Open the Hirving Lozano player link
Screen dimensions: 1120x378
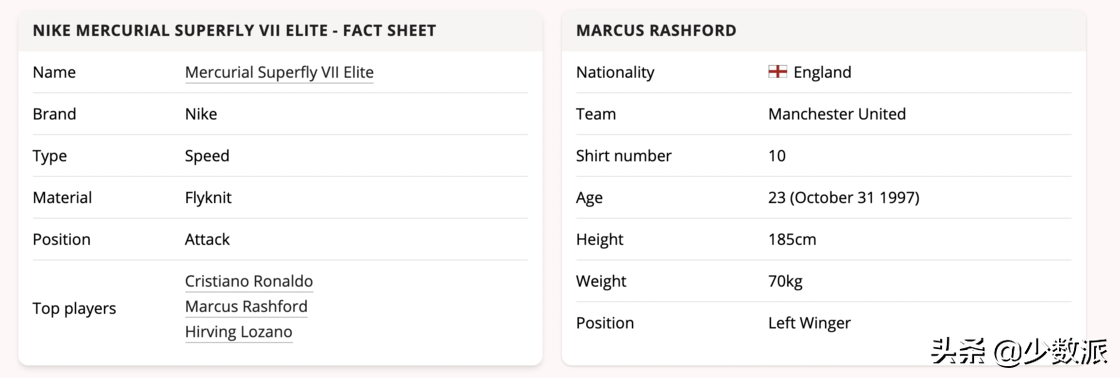(239, 332)
